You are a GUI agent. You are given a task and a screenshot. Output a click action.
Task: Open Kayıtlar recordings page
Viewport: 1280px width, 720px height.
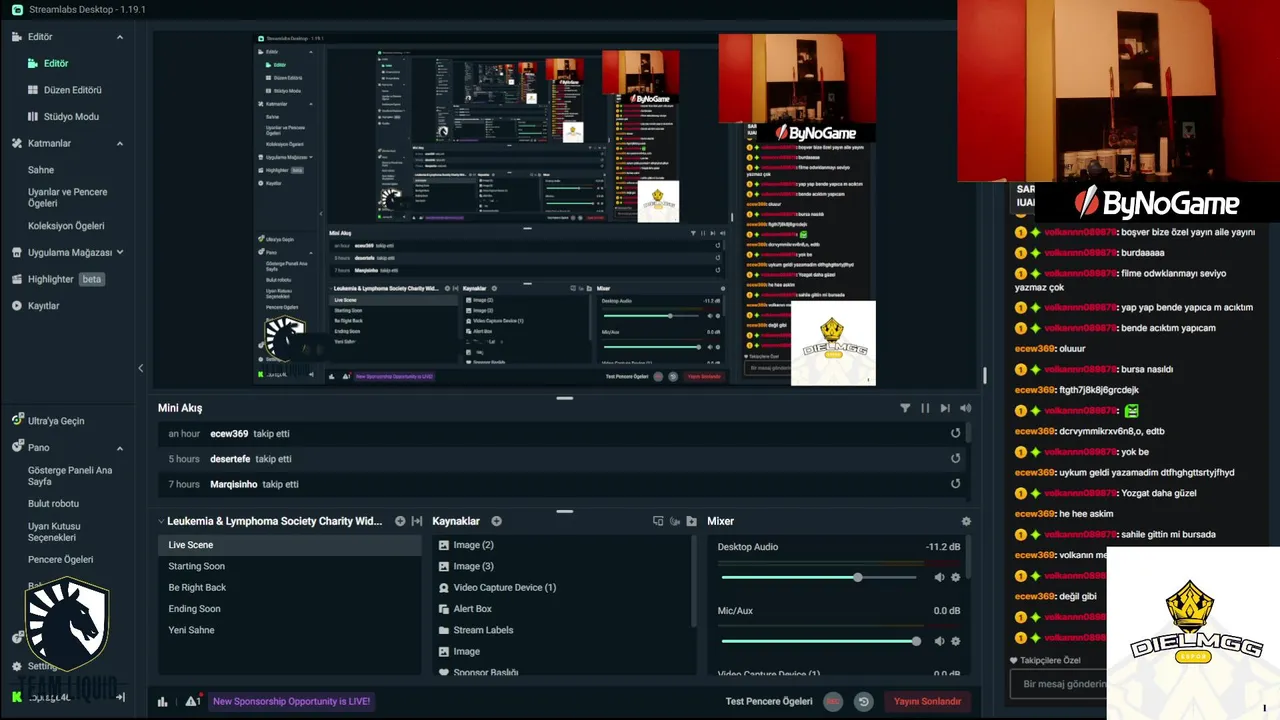[x=35, y=306]
